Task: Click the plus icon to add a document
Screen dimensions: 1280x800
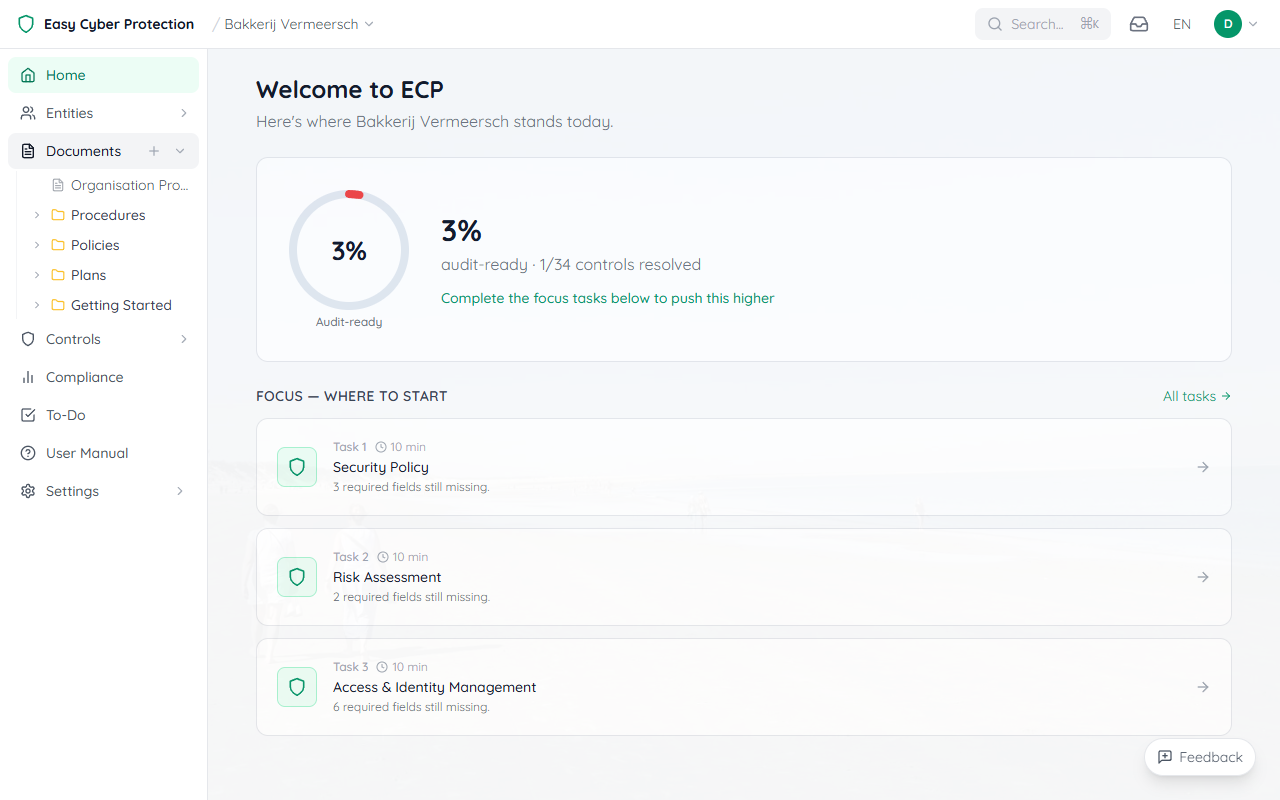Action: tap(154, 150)
